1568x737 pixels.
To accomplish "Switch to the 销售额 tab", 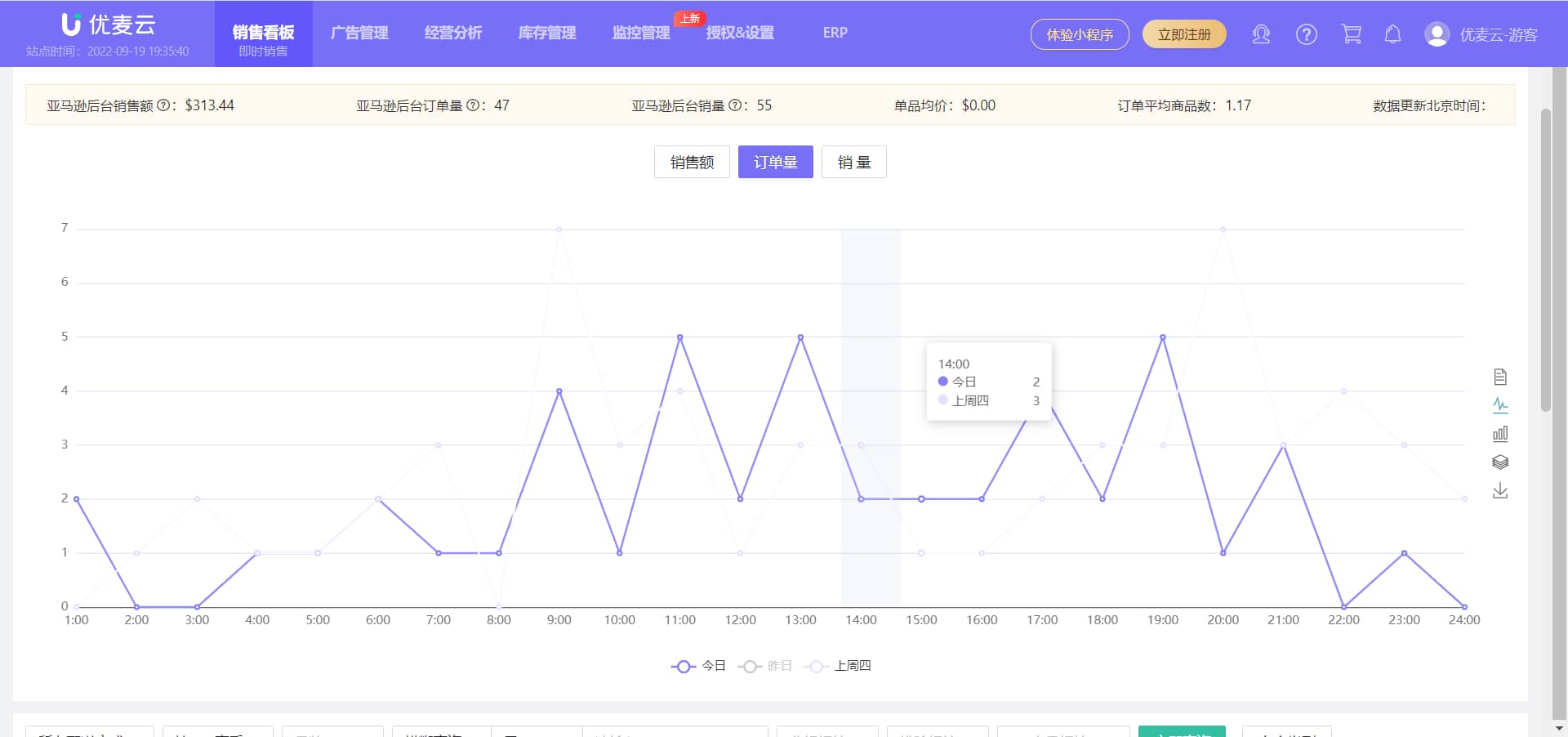I will pos(691,162).
